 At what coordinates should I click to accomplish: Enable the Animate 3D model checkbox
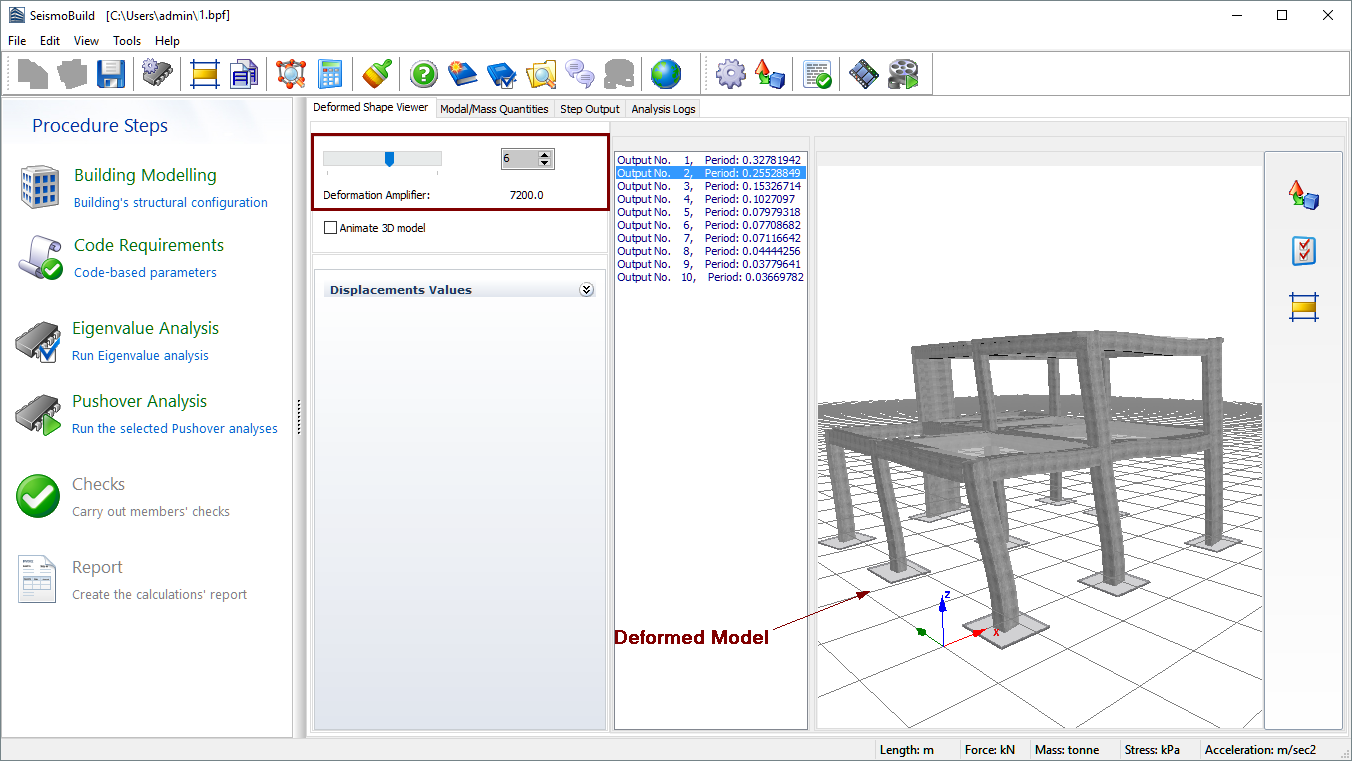coord(331,228)
